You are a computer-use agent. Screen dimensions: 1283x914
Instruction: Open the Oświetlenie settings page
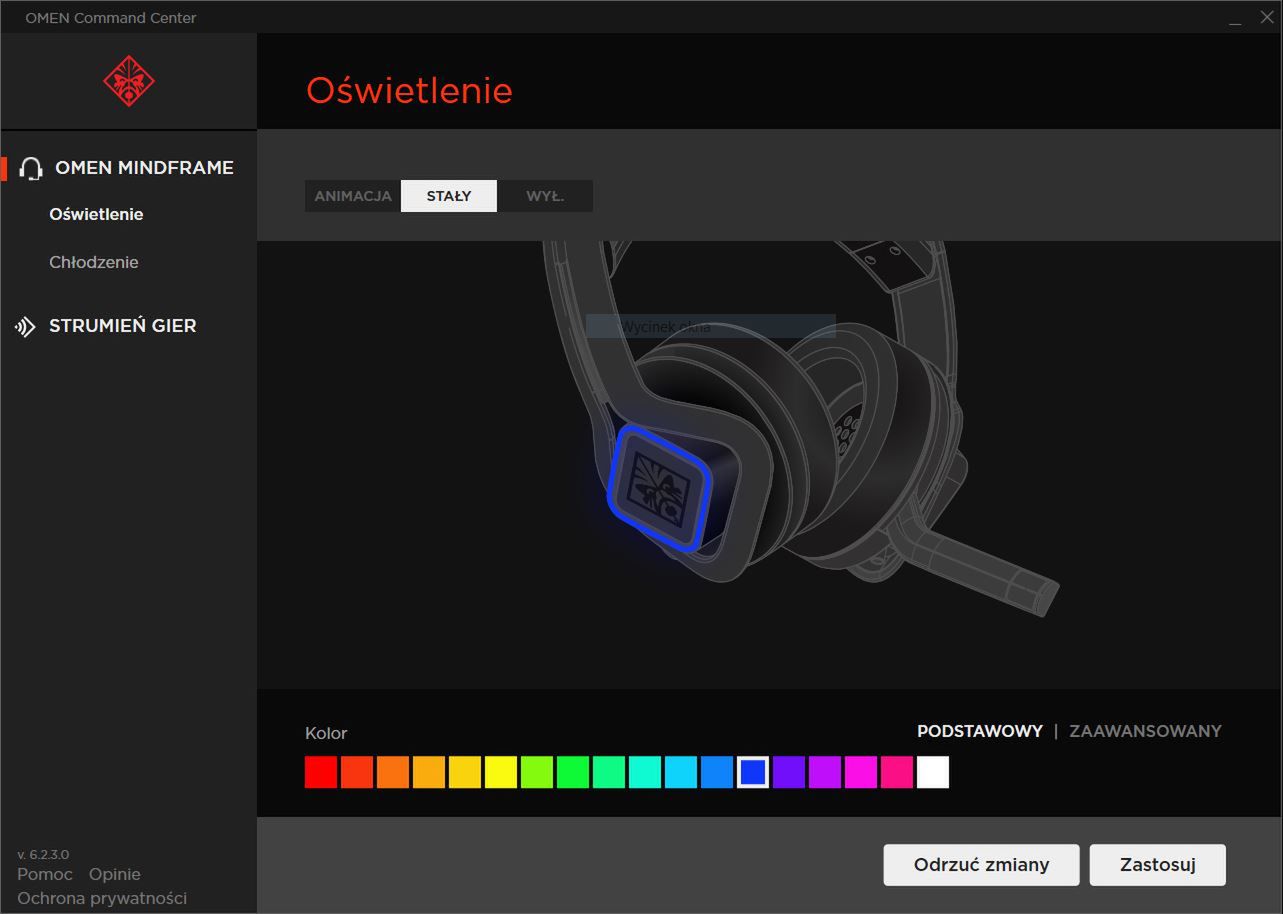[x=96, y=214]
